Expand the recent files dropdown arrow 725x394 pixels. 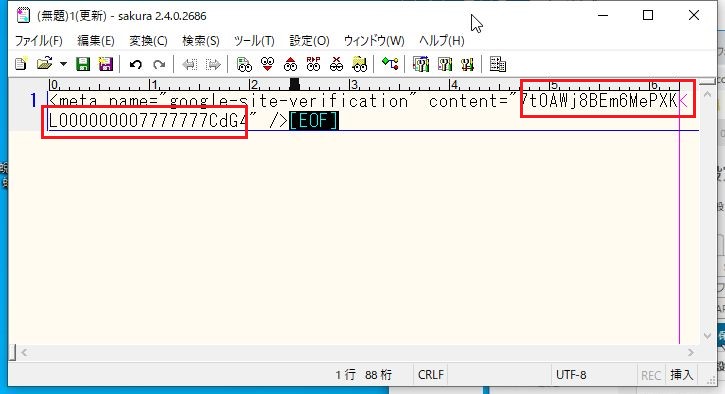pos(63,64)
